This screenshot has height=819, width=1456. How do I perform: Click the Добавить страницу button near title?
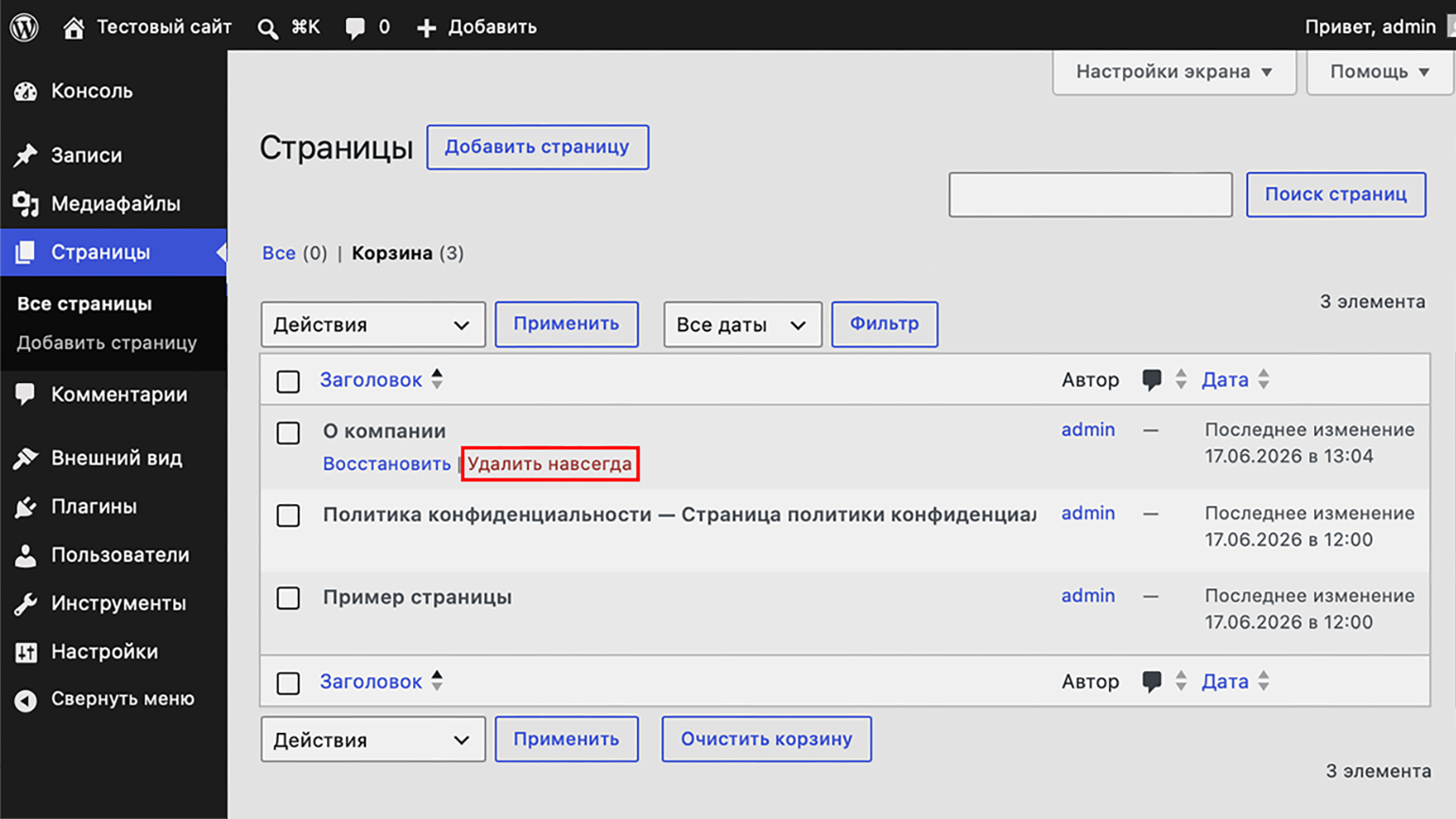pos(537,148)
